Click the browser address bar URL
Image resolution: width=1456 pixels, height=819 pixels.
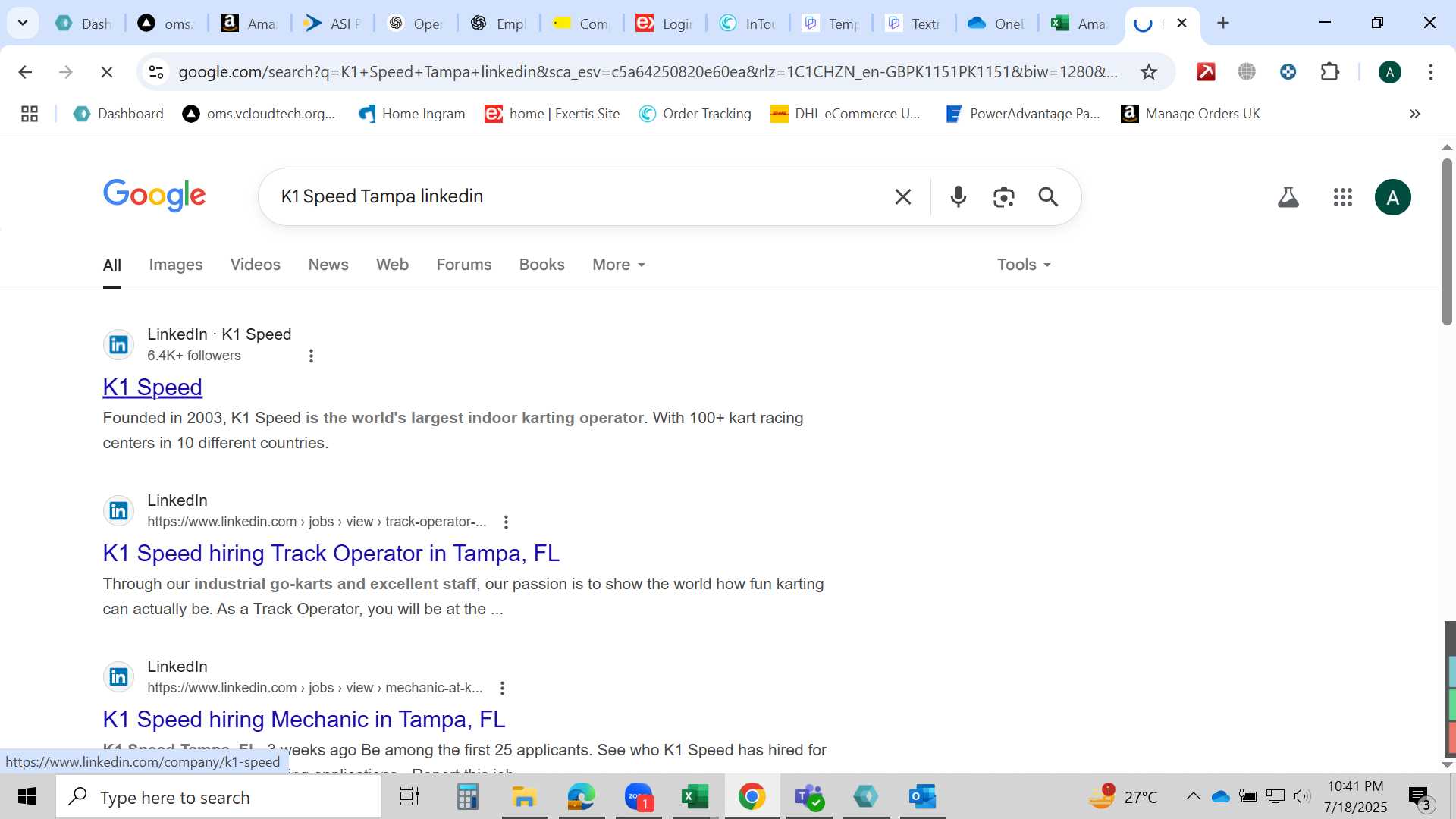tap(648, 72)
